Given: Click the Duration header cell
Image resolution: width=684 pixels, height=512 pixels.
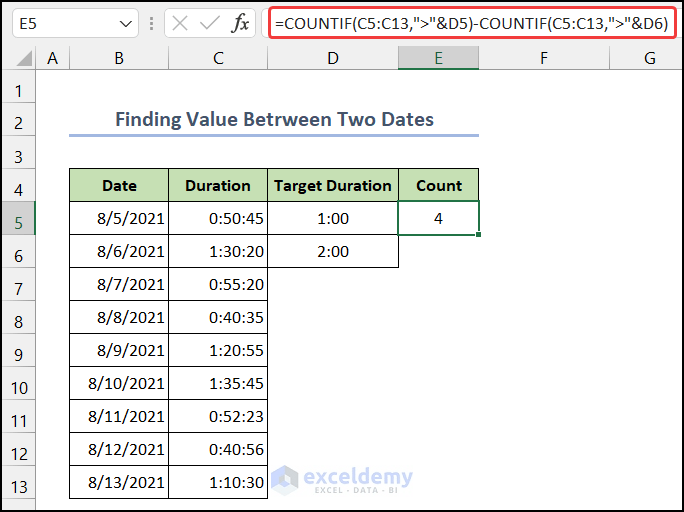Looking at the screenshot, I should [218, 185].
